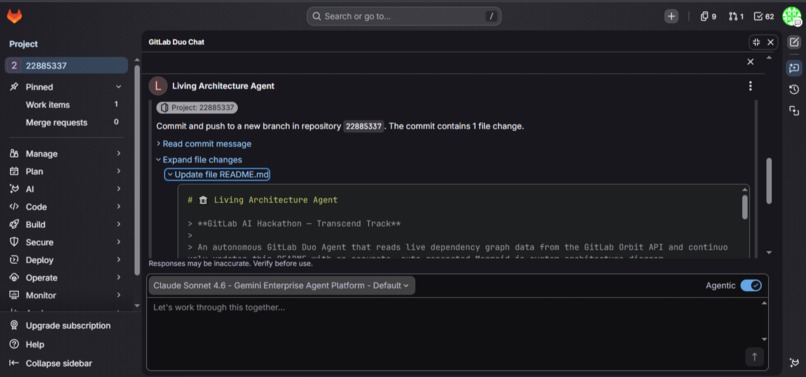
Task: Open chat history clock icon
Action: pos(794,89)
